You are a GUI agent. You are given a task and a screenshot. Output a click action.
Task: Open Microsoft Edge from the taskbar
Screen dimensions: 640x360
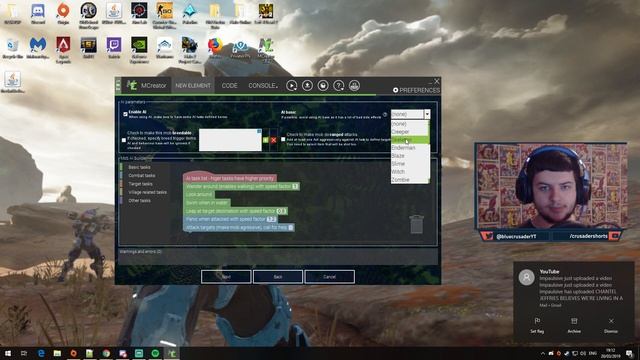41,353
